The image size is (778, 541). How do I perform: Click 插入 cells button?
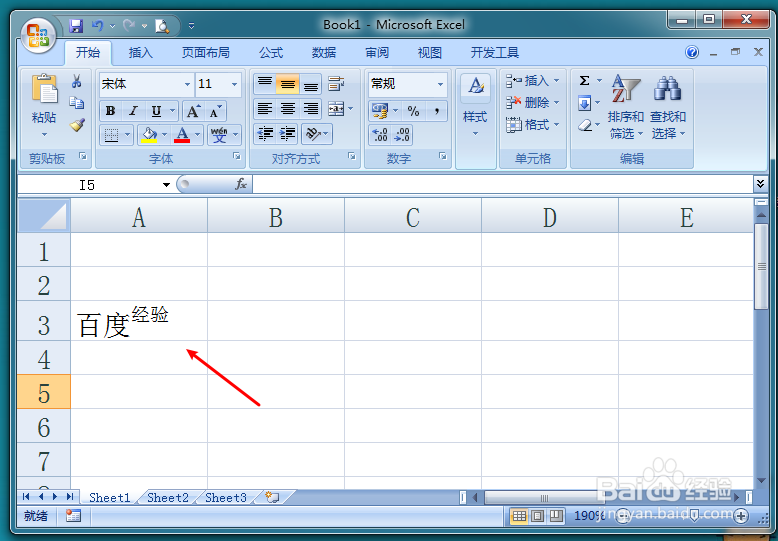tap(532, 80)
